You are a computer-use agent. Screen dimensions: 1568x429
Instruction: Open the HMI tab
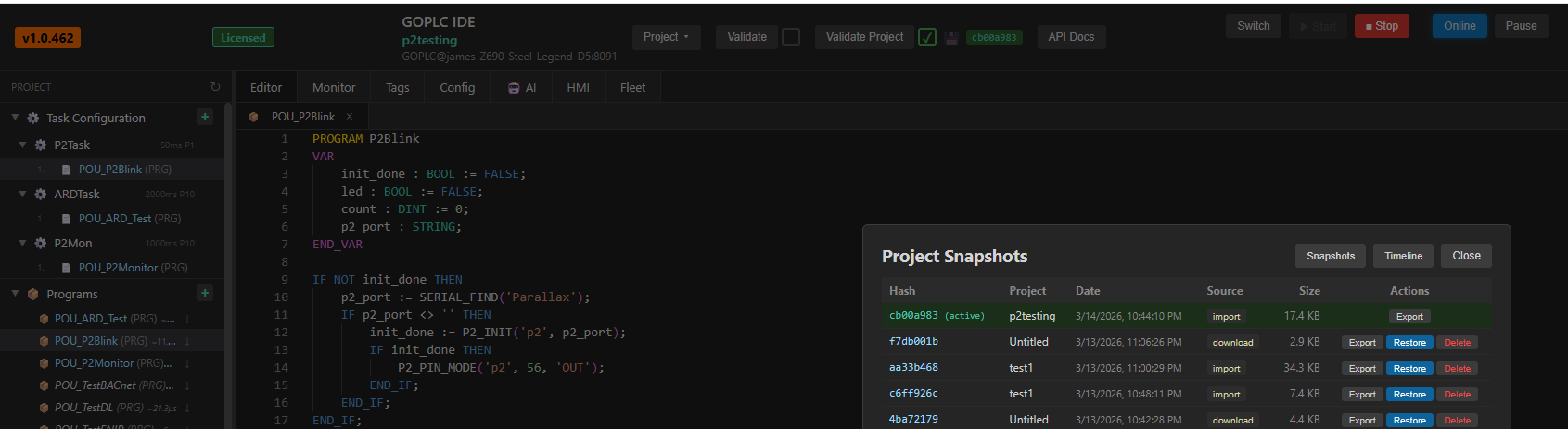click(x=579, y=87)
